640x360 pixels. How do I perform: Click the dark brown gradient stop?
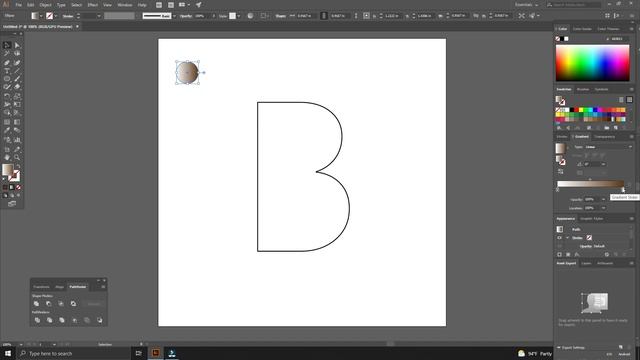pos(623,190)
